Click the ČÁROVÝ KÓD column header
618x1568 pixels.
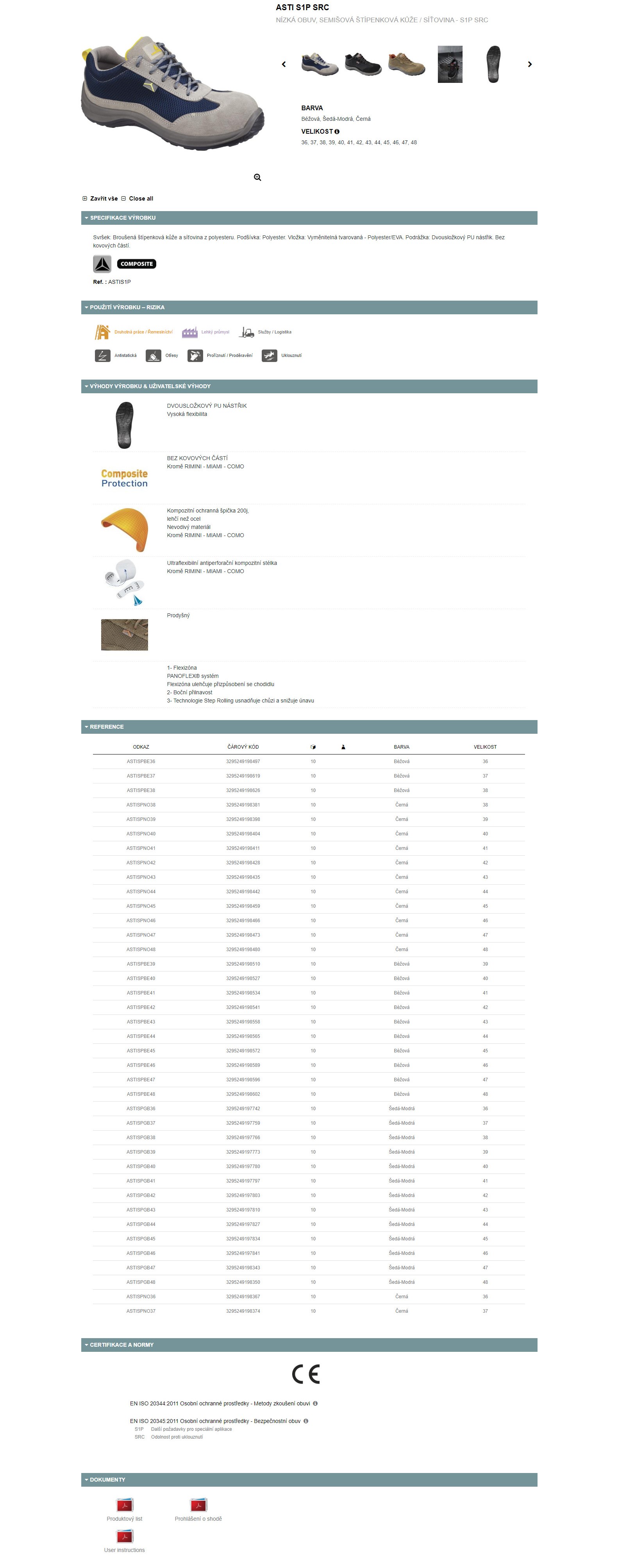click(x=243, y=747)
